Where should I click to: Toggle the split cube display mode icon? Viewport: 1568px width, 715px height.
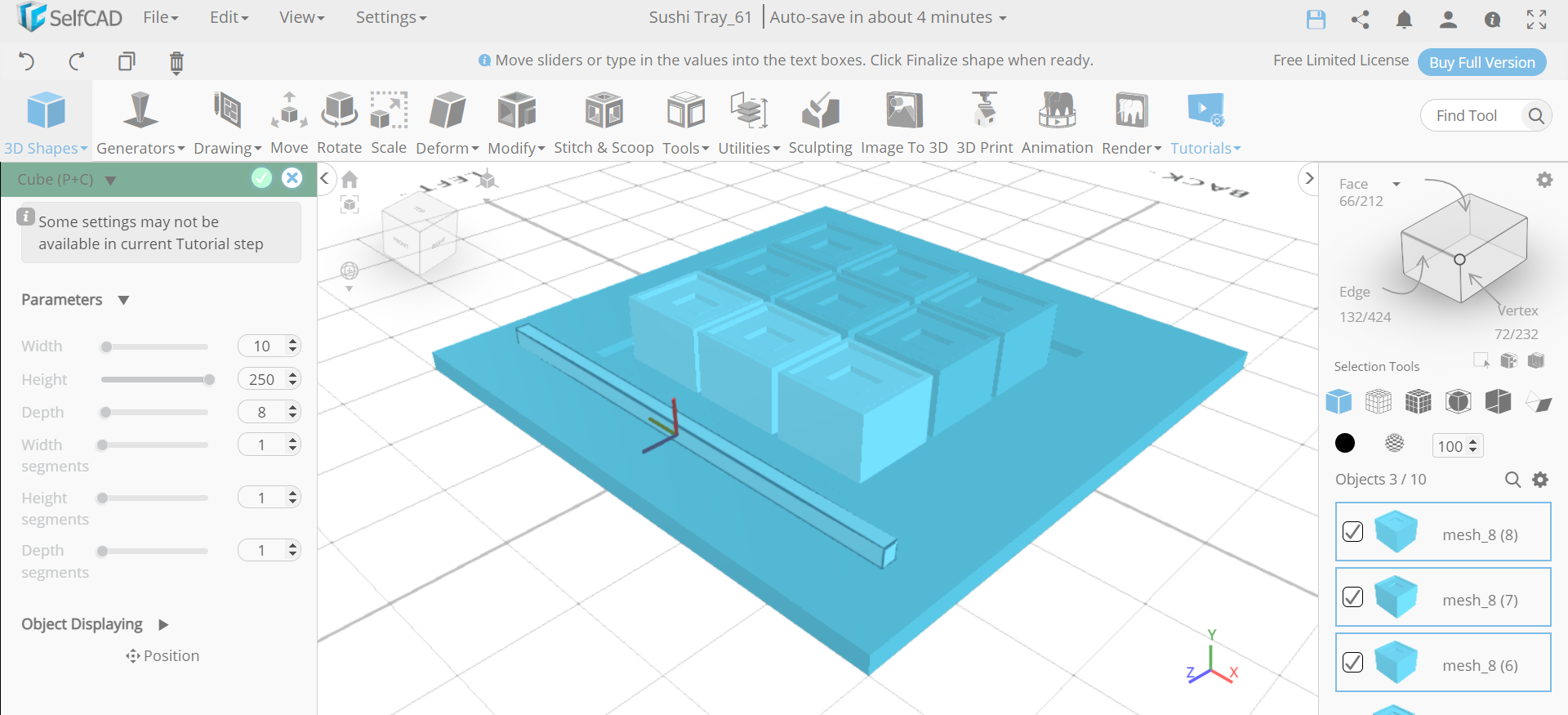pyautogui.click(x=1499, y=401)
